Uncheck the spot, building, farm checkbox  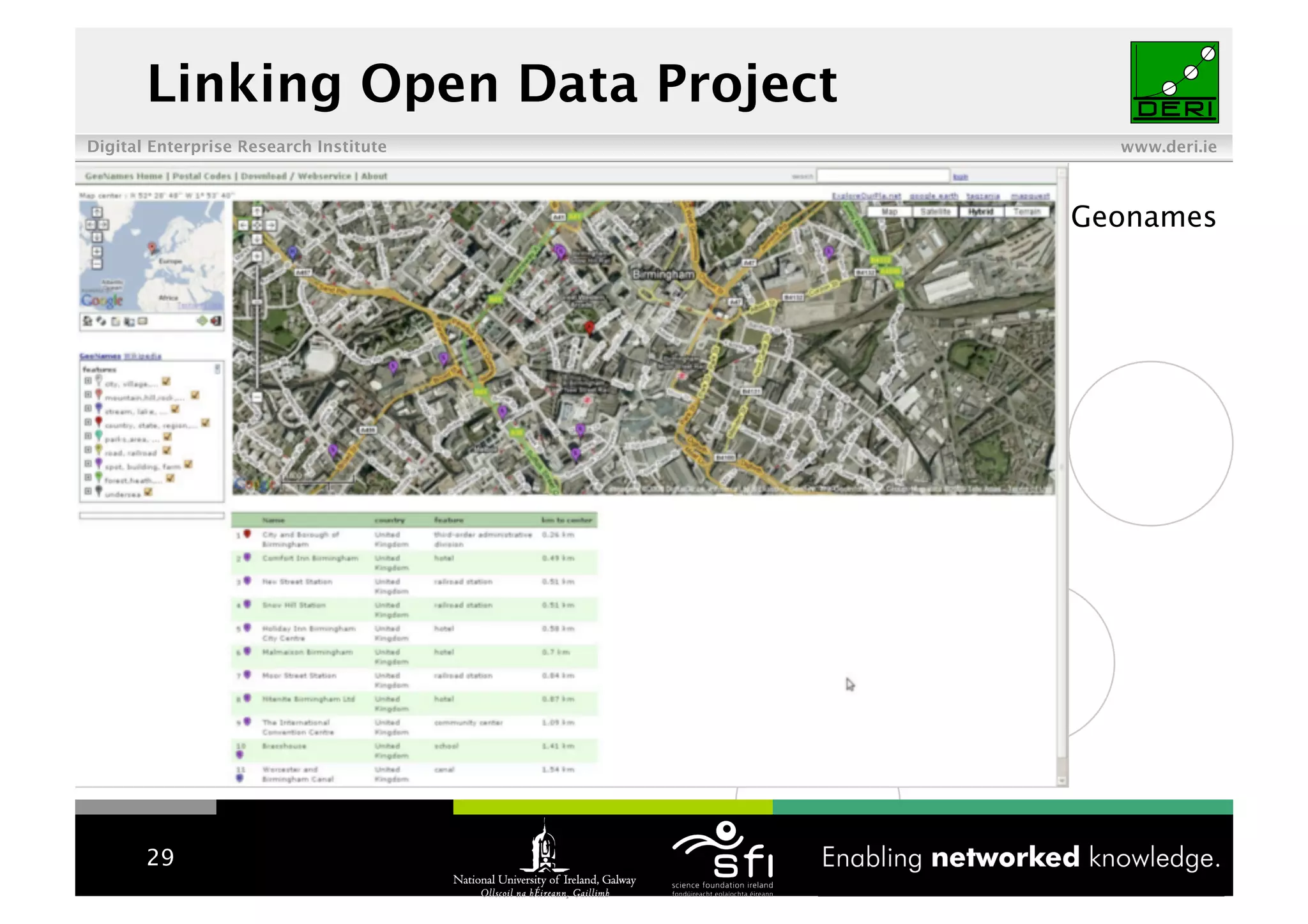[x=188, y=464]
